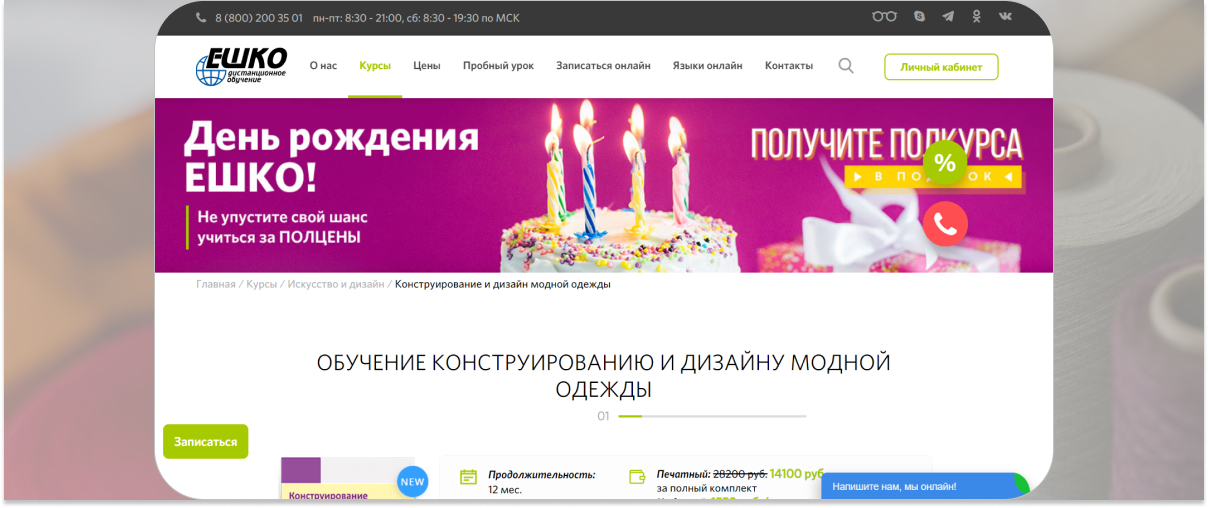Click the Личный кабинет button
Viewport: 1208px width, 508px height.
tap(941, 67)
